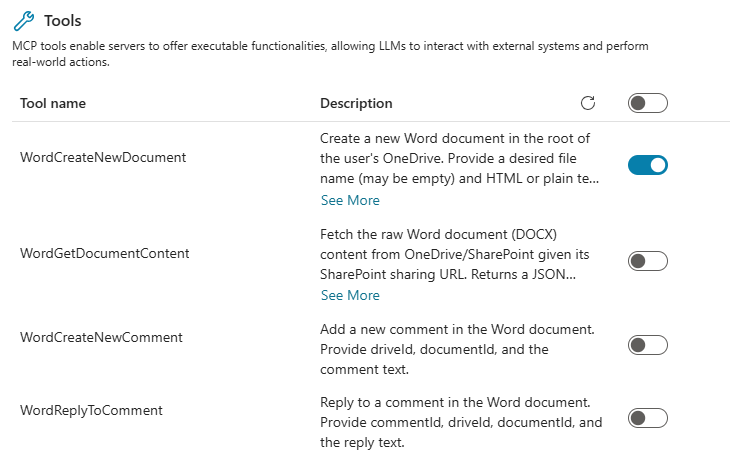Turn on the WordReplyToComment toggle
Image resolution: width=730 pixels, height=461 pixels.
pos(647,418)
